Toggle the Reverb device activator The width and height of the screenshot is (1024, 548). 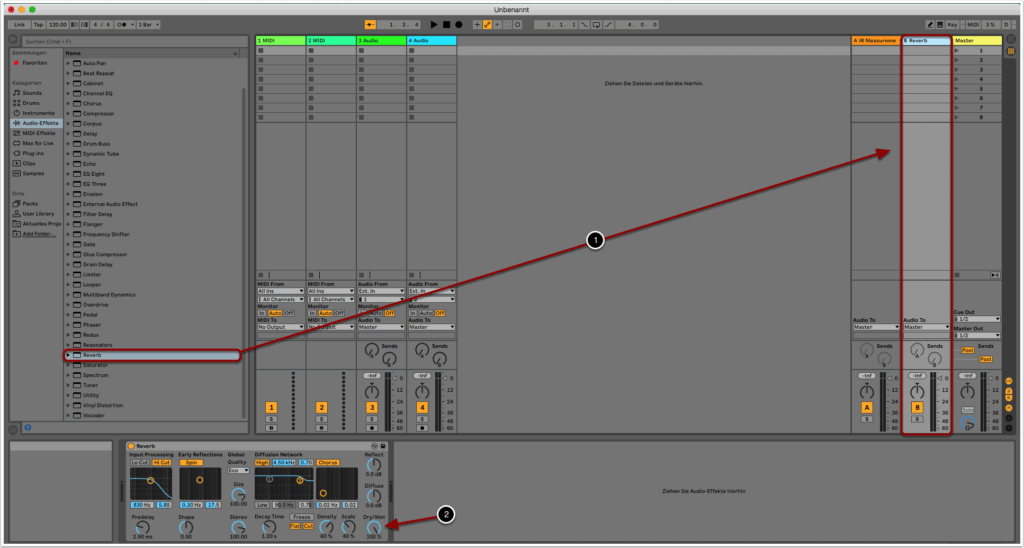[131, 445]
